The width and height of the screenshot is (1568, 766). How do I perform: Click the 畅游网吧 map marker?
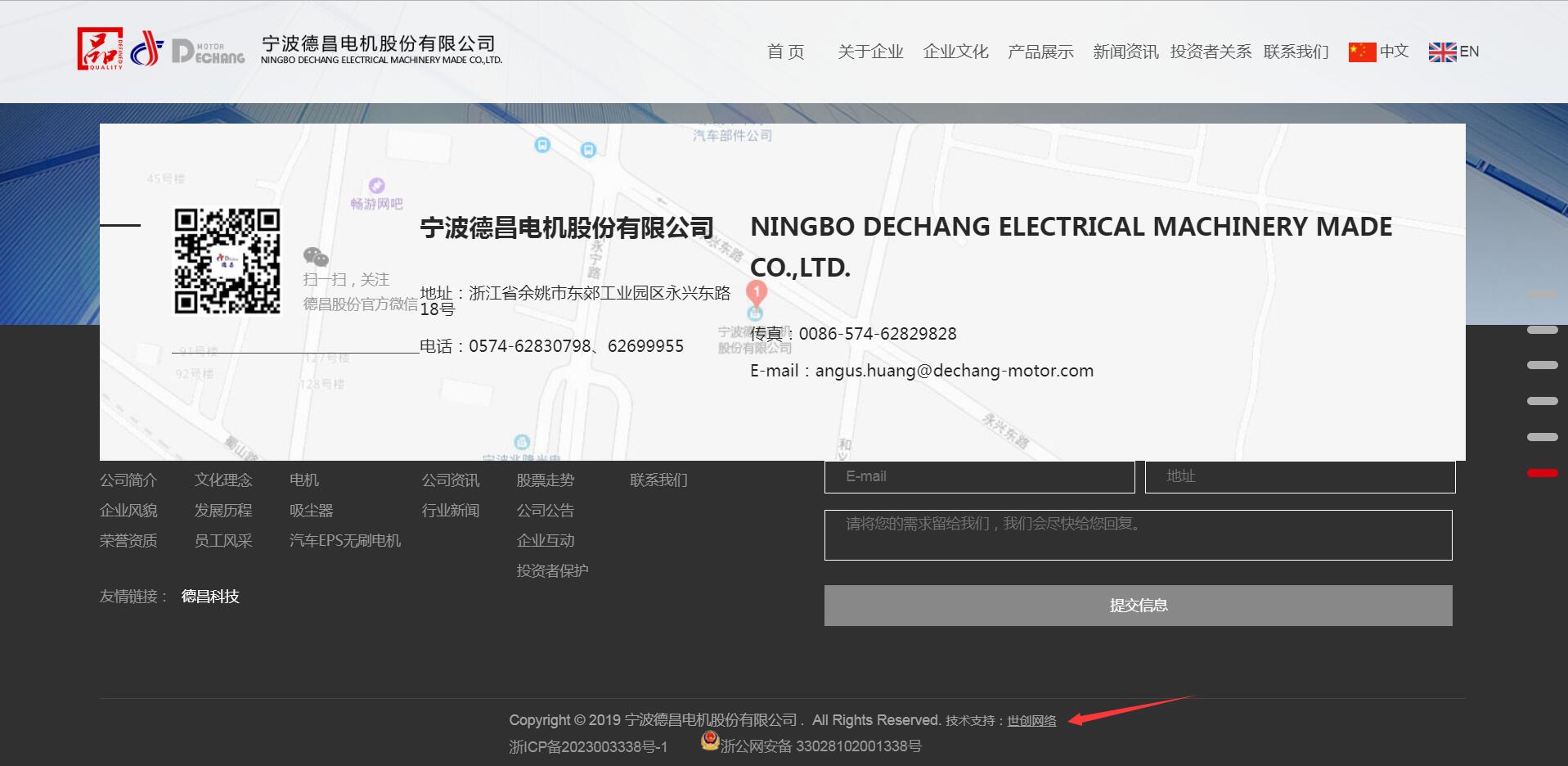point(376,195)
